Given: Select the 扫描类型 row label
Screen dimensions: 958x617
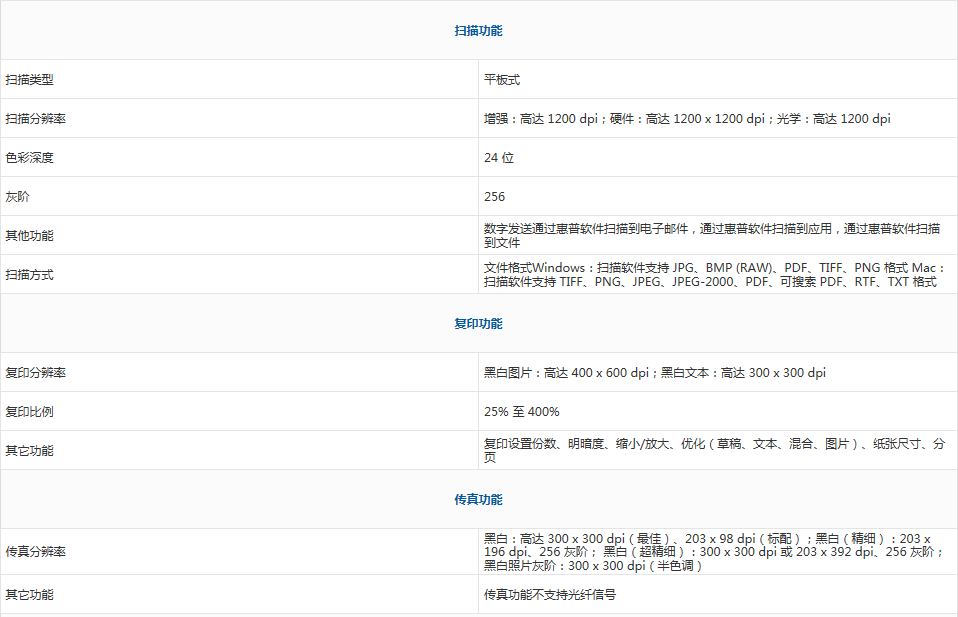Looking at the screenshot, I should point(29,79).
